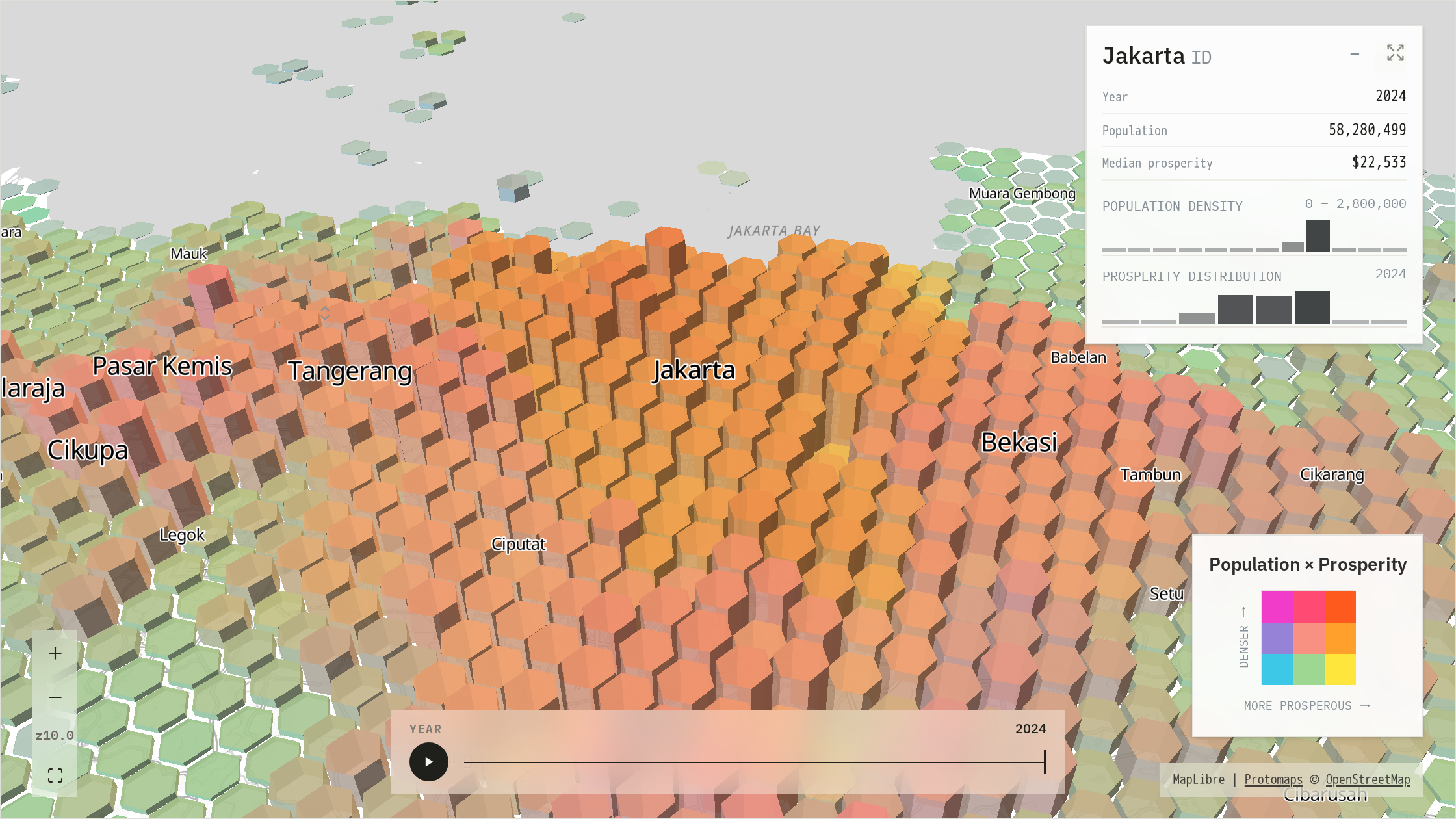Image resolution: width=1456 pixels, height=819 pixels.
Task: Click the Population × Prosperity legend title
Action: (x=1308, y=565)
